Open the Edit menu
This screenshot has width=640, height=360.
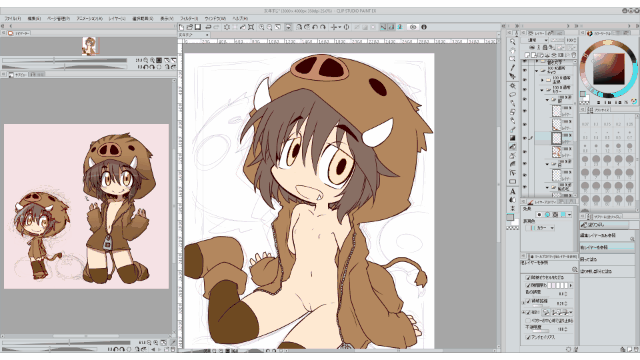click(34, 18)
